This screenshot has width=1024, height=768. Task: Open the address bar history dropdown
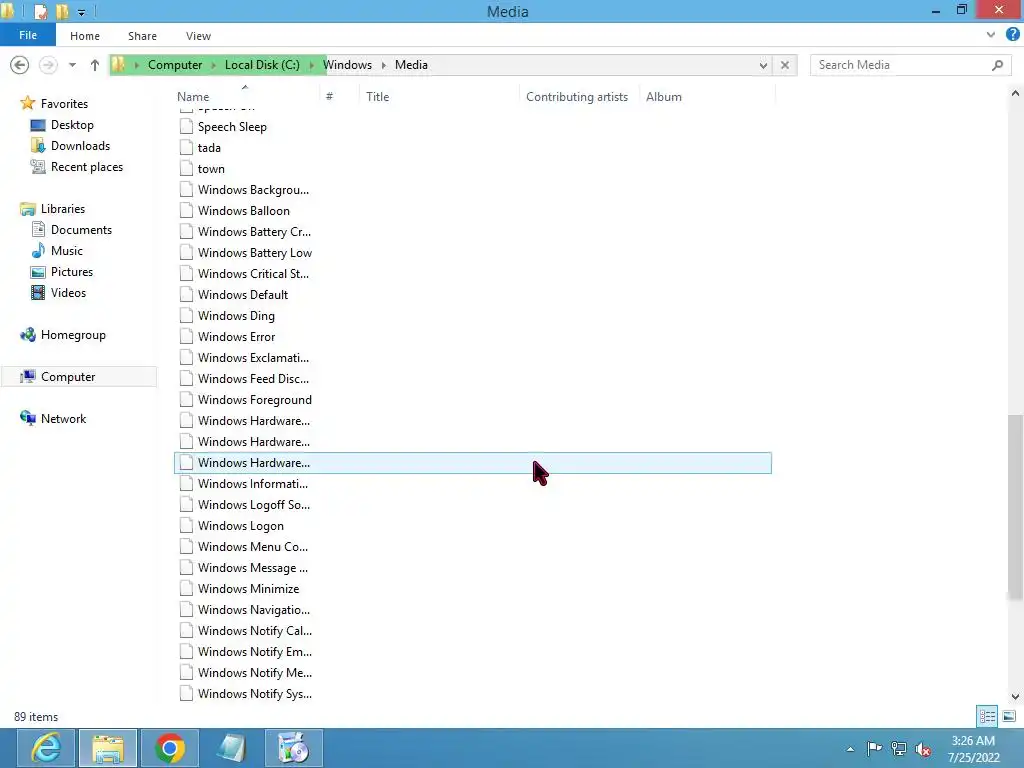[763, 65]
